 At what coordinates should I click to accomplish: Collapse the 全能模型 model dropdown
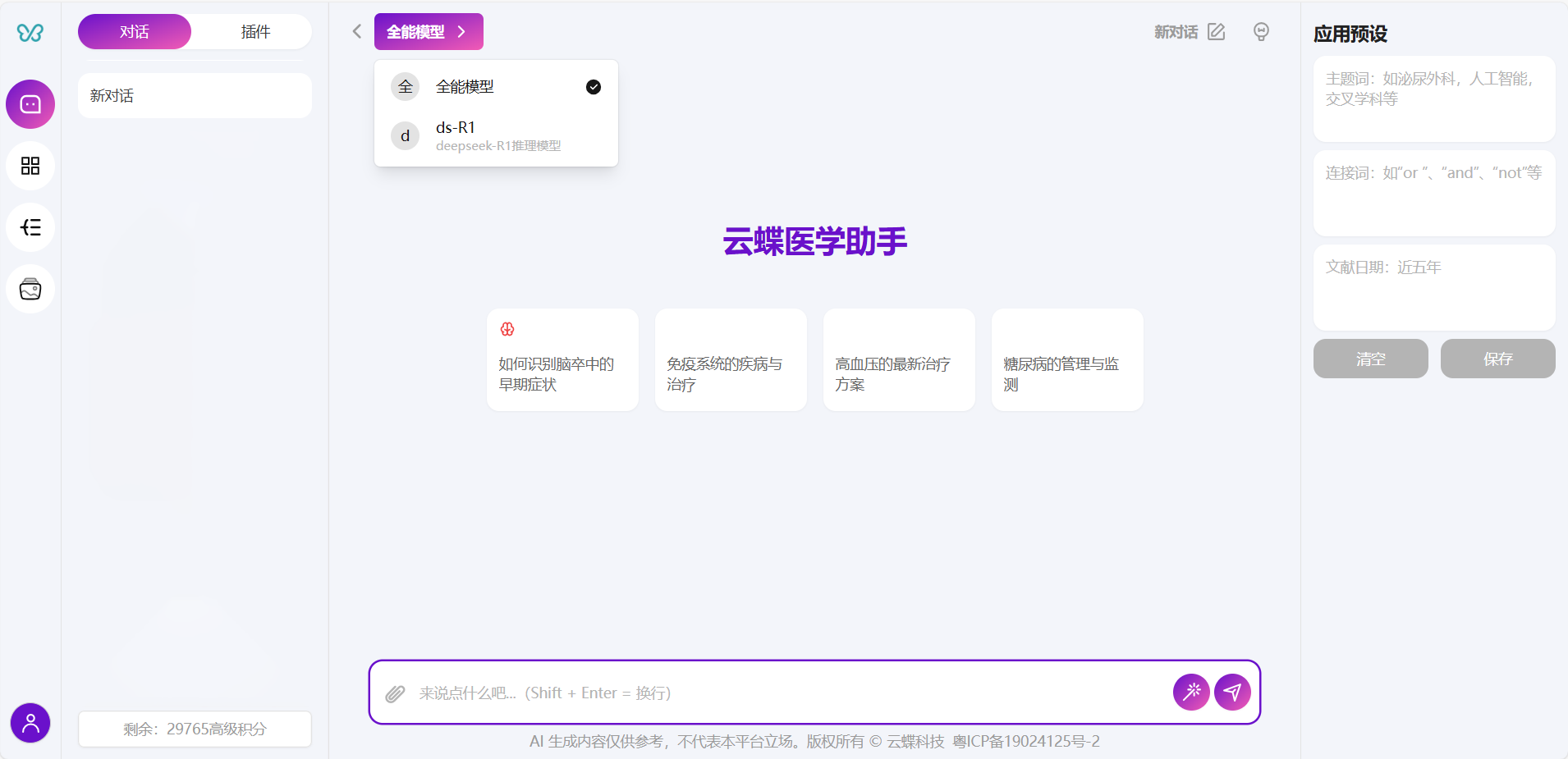[x=429, y=32]
